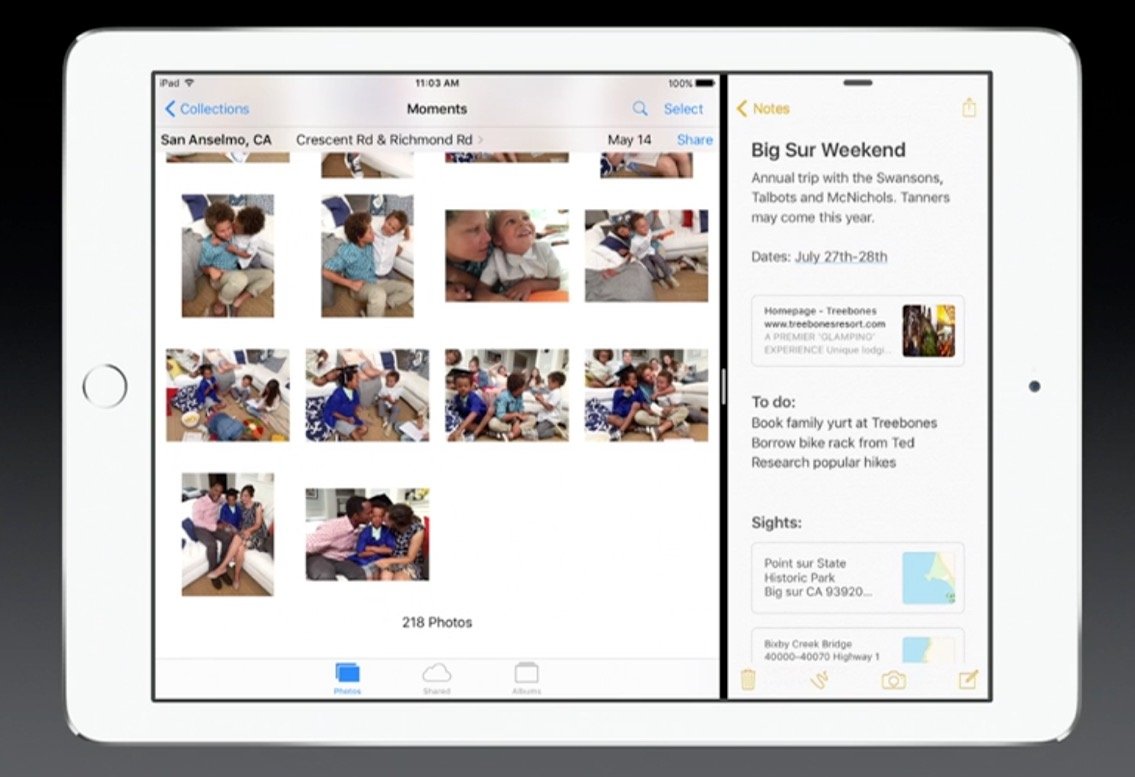1135x777 pixels.
Task: Tap the Moments title
Action: coord(436,109)
